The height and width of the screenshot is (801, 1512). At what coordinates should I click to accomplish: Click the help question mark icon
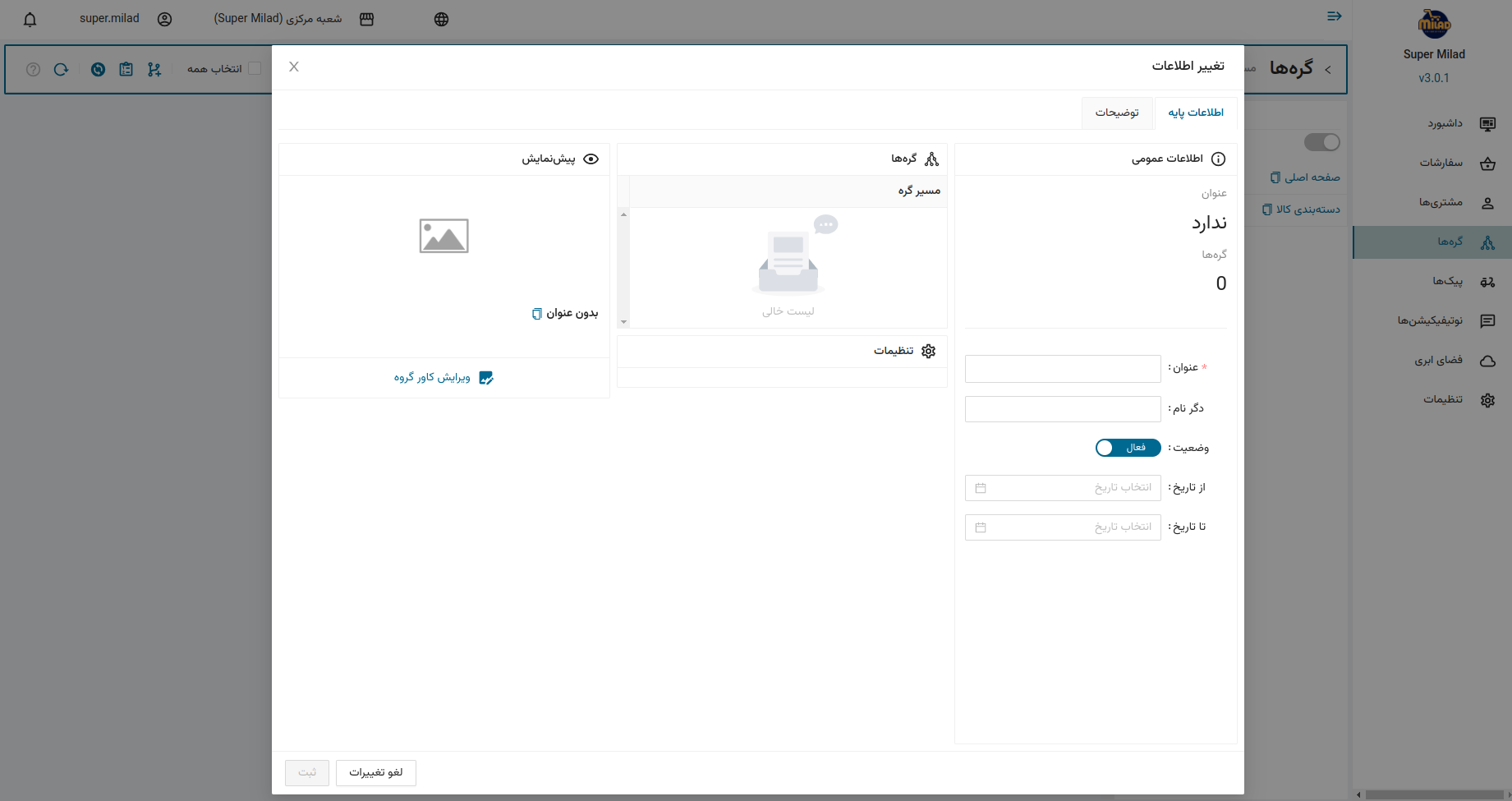[33, 70]
